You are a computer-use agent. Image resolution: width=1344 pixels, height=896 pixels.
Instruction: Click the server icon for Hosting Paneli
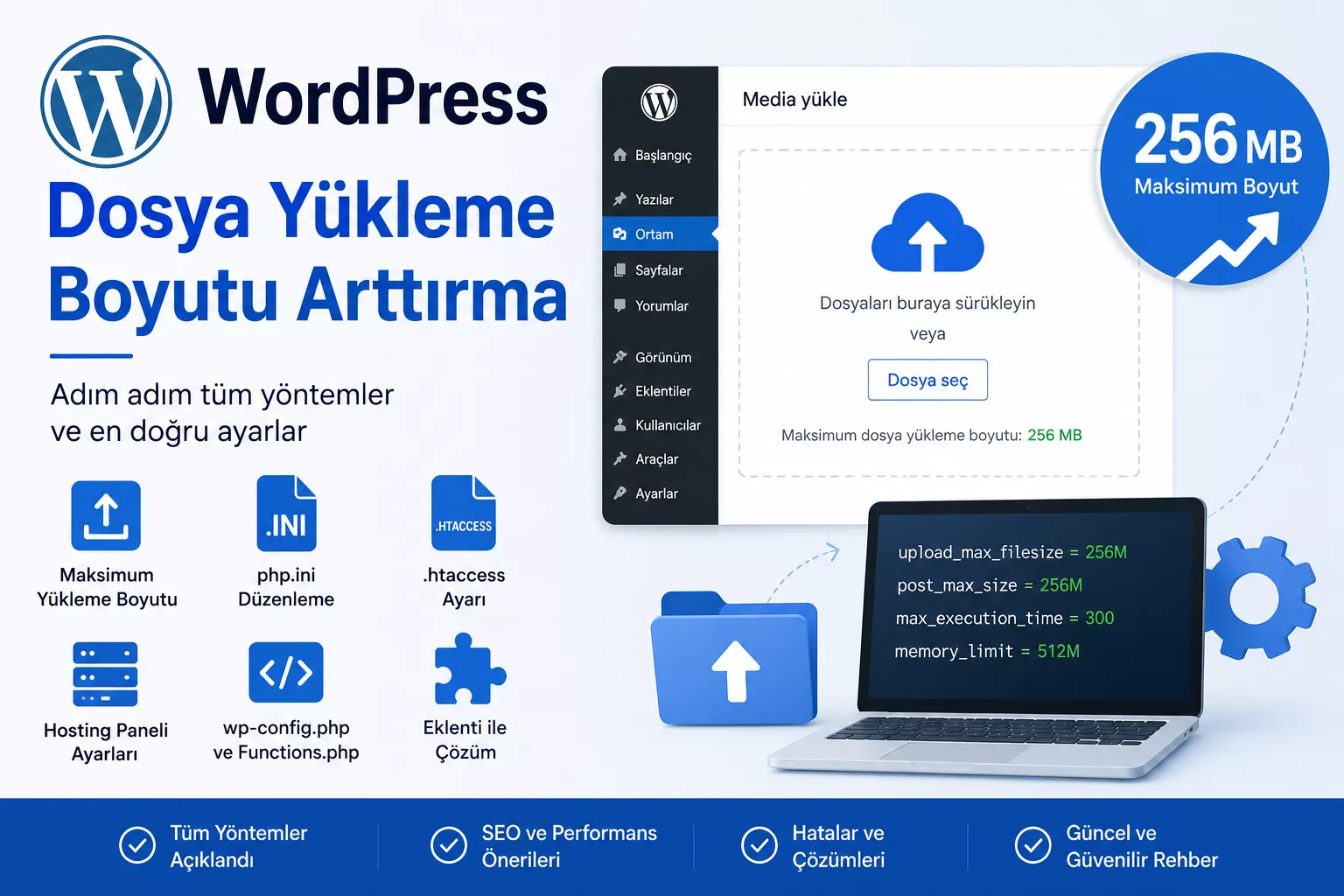pyautogui.click(x=106, y=674)
